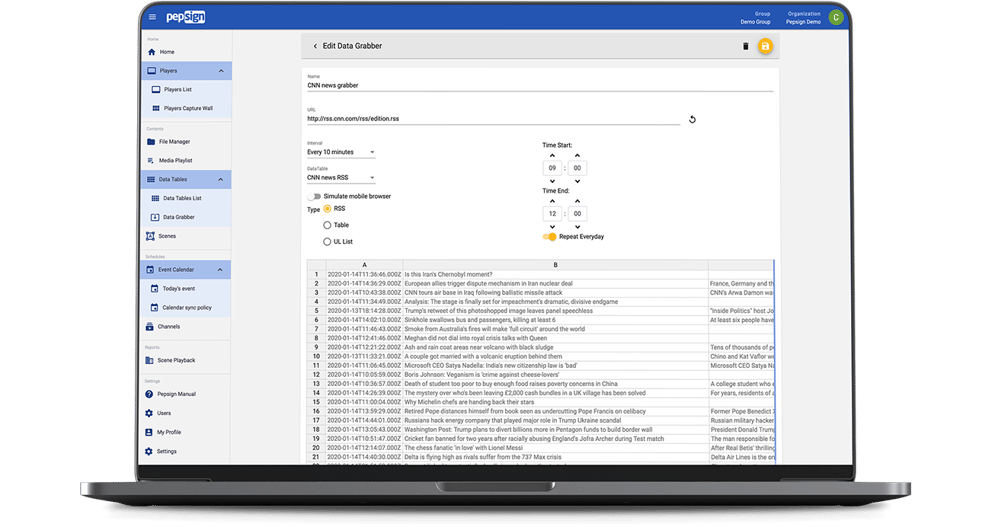Screen dimensions: 992x527
Task: Click the Home icon in sidebar
Action: click(x=151, y=52)
